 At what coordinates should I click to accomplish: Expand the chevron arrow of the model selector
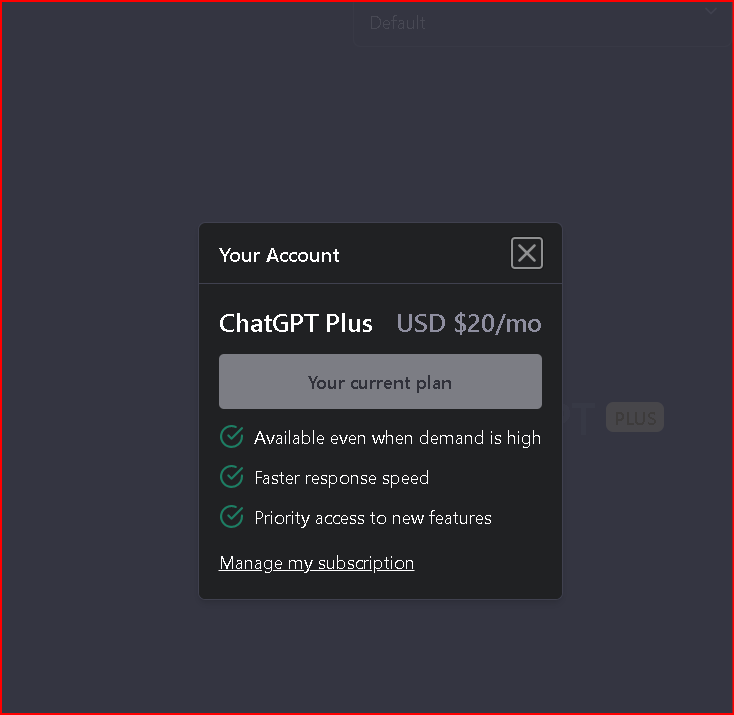[x=711, y=12]
